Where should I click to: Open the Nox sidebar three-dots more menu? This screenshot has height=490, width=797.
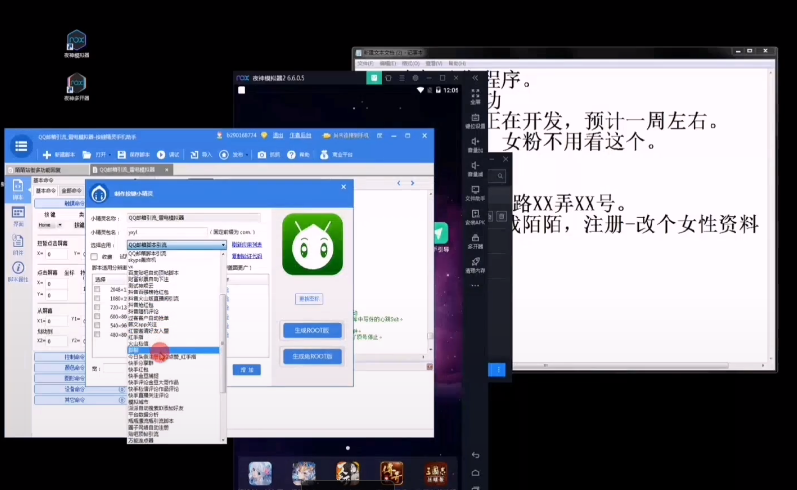(x=475, y=286)
